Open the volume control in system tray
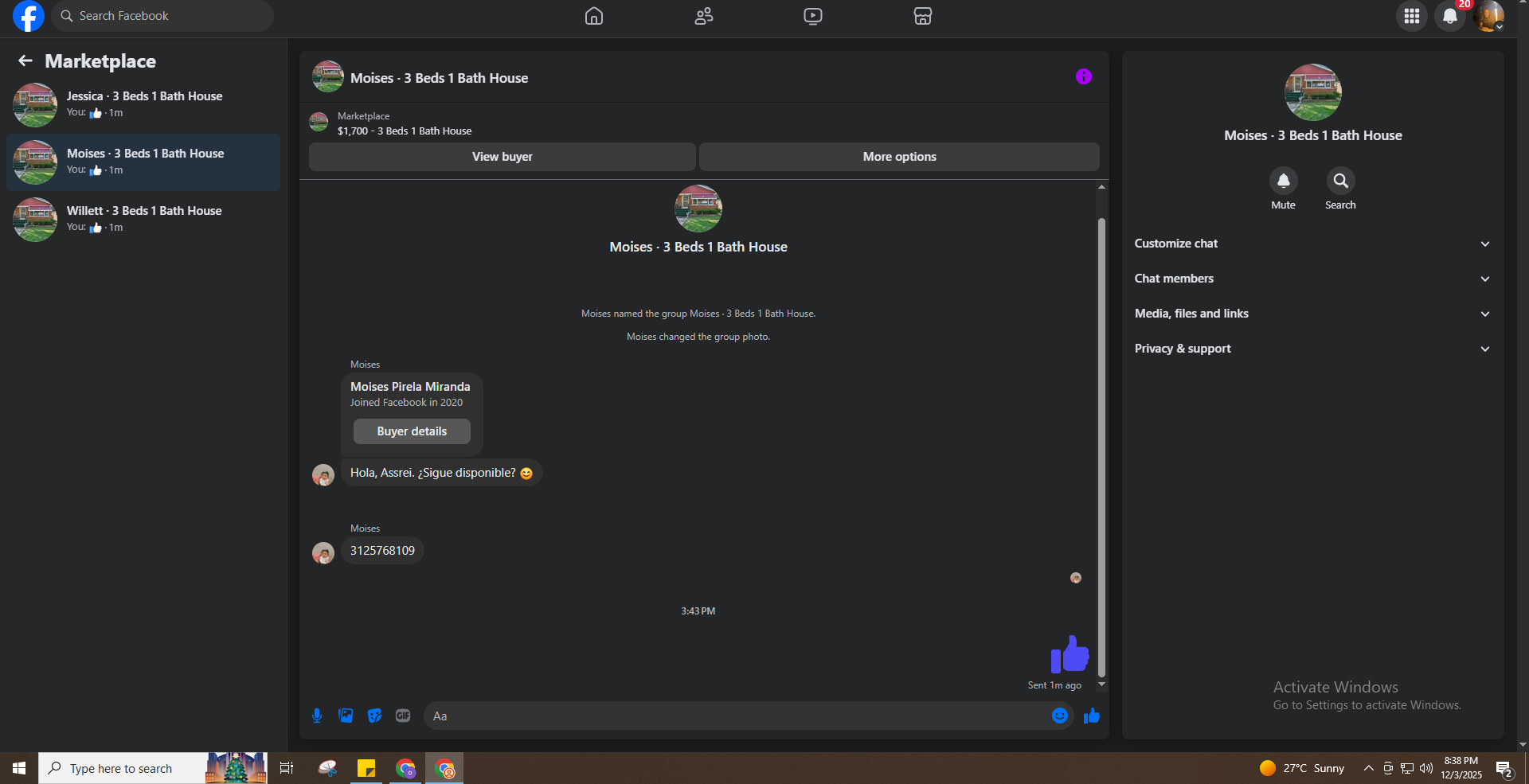Viewport: 1529px width, 784px height. pyautogui.click(x=1426, y=768)
